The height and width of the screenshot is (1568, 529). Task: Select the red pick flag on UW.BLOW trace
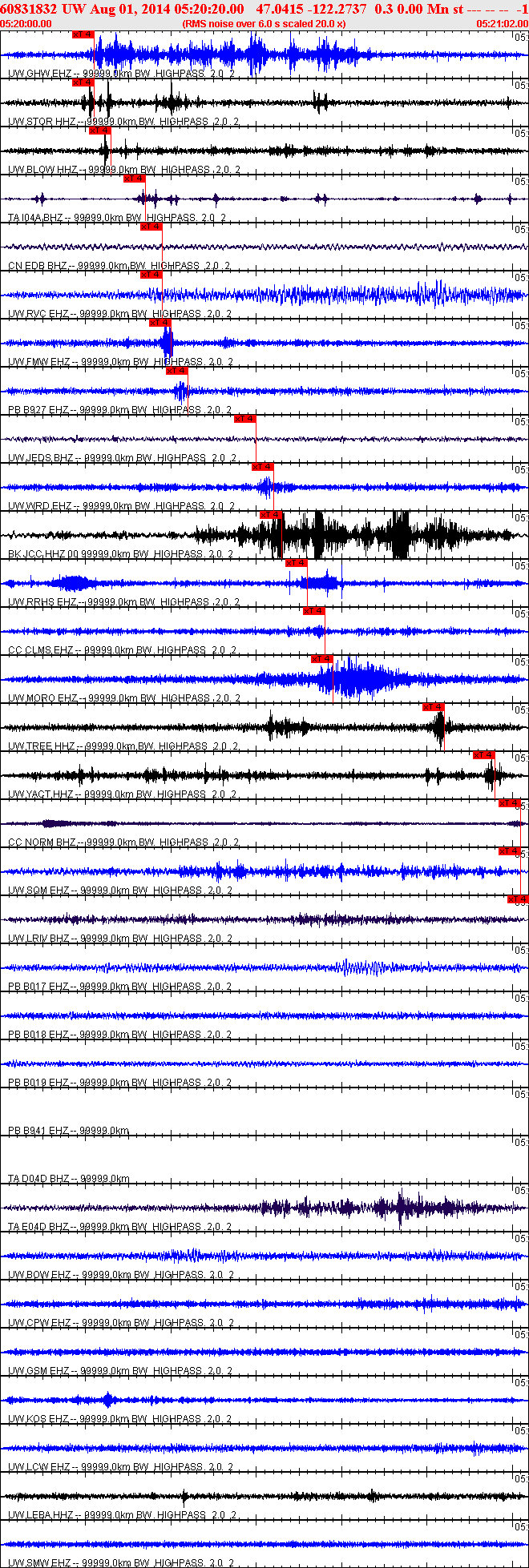[99, 131]
